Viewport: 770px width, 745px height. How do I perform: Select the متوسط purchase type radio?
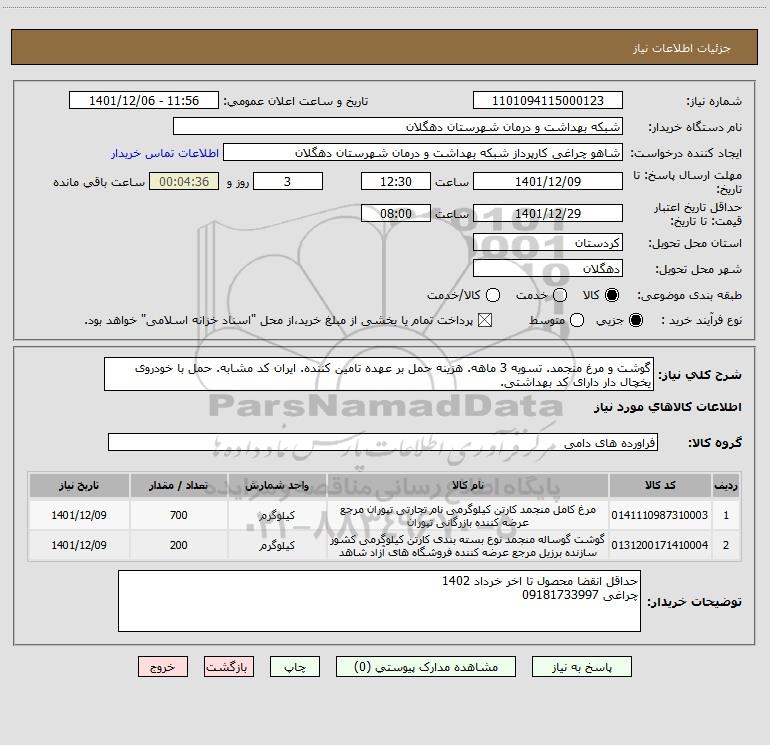(x=577, y=320)
